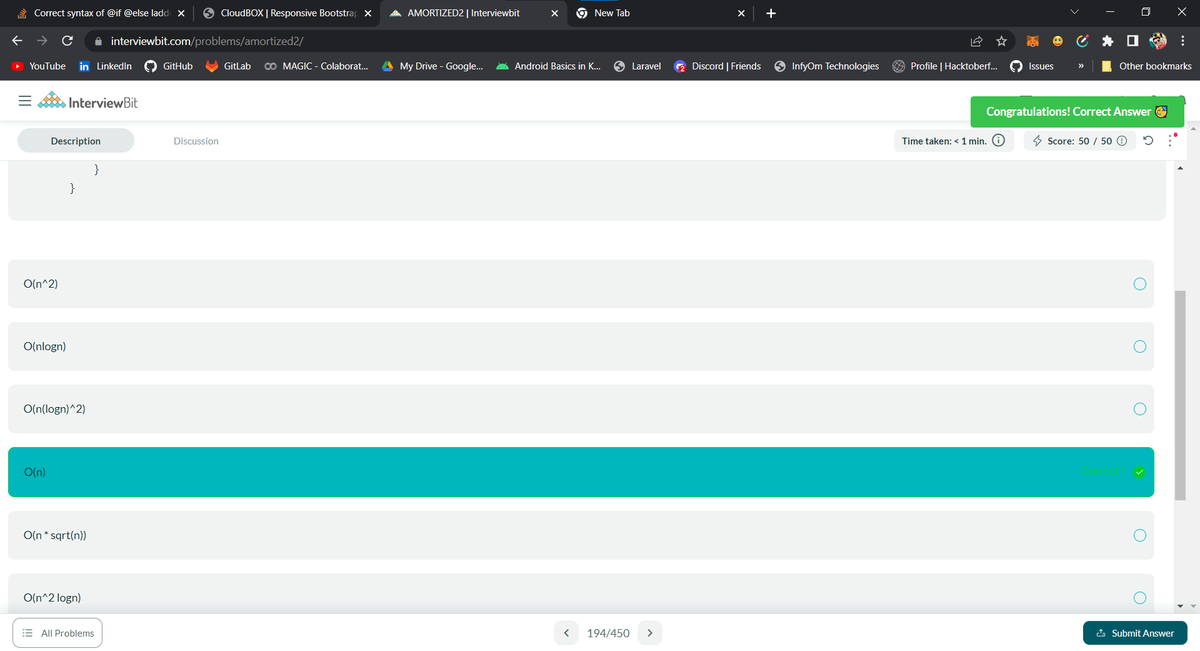The height and width of the screenshot is (651, 1200).
Task: Open the MetaMask fox extension
Action: (x=1033, y=41)
